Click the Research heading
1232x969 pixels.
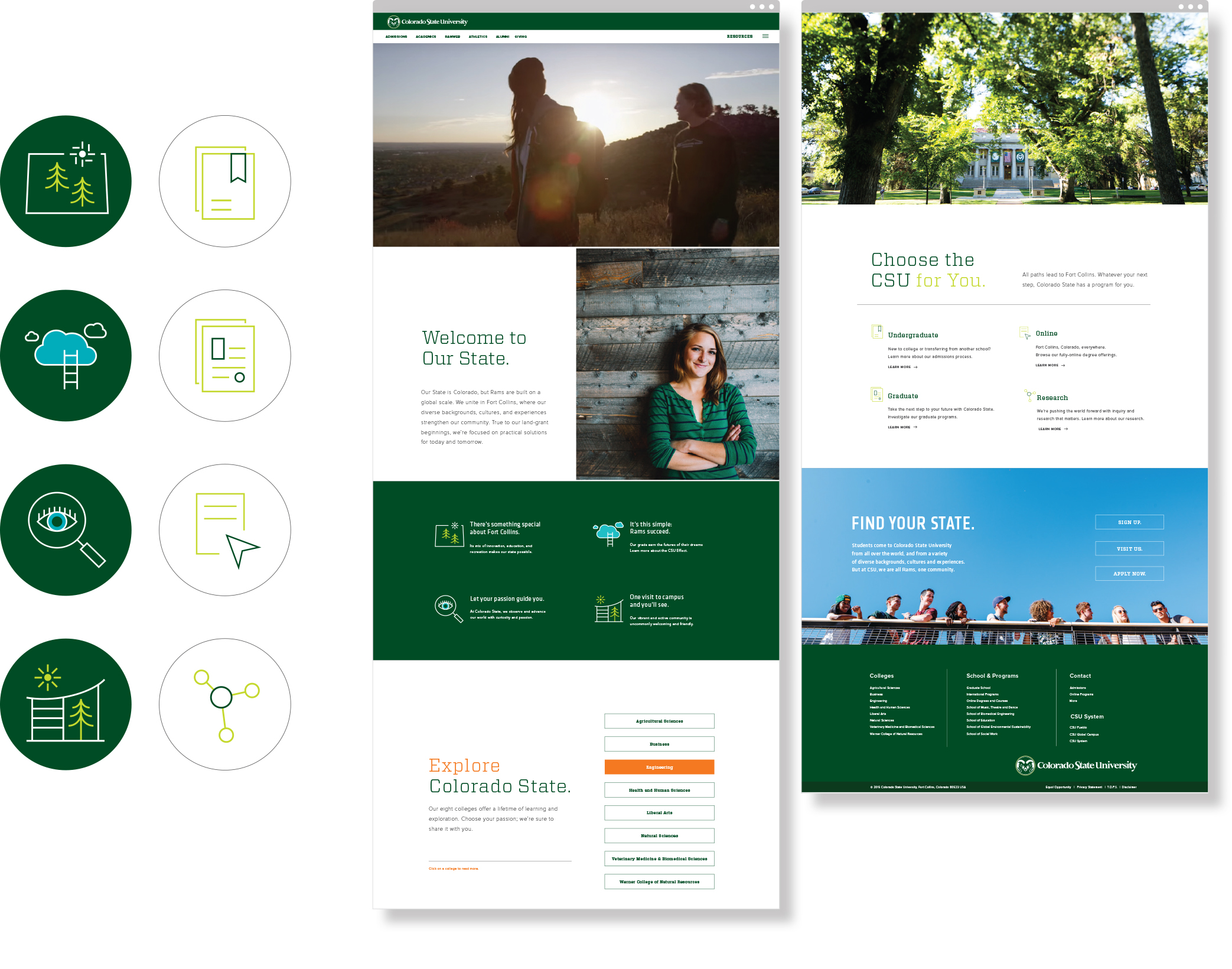point(1052,398)
